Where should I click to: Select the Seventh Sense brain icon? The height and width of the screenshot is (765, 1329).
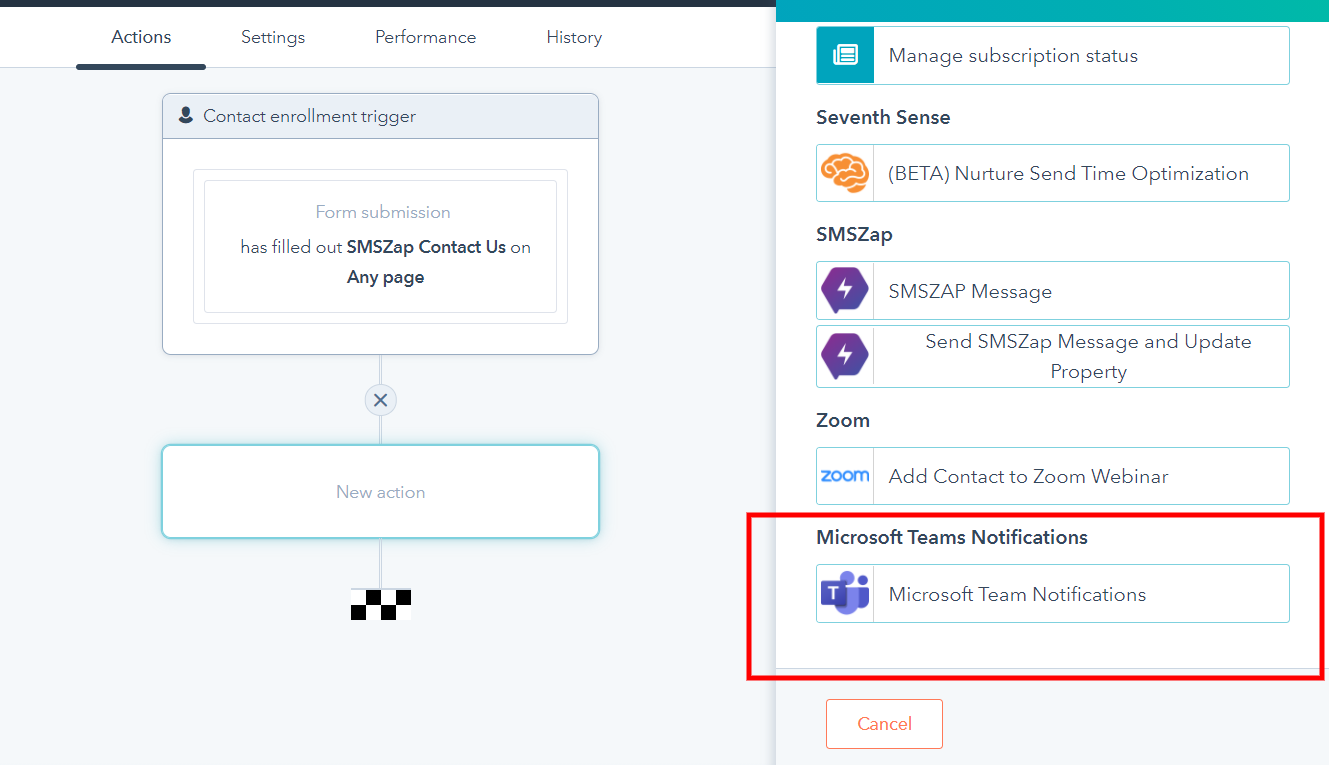[x=845, y=172]
